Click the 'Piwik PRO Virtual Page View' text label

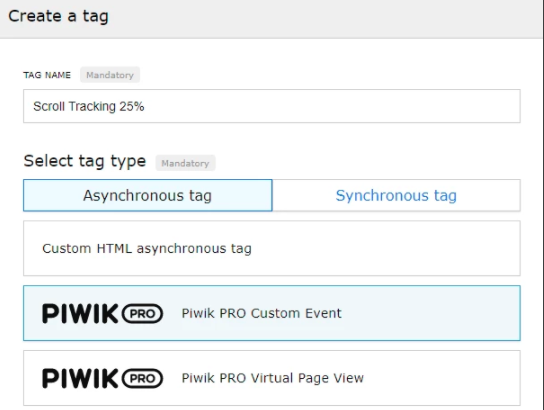click(273, 378)
